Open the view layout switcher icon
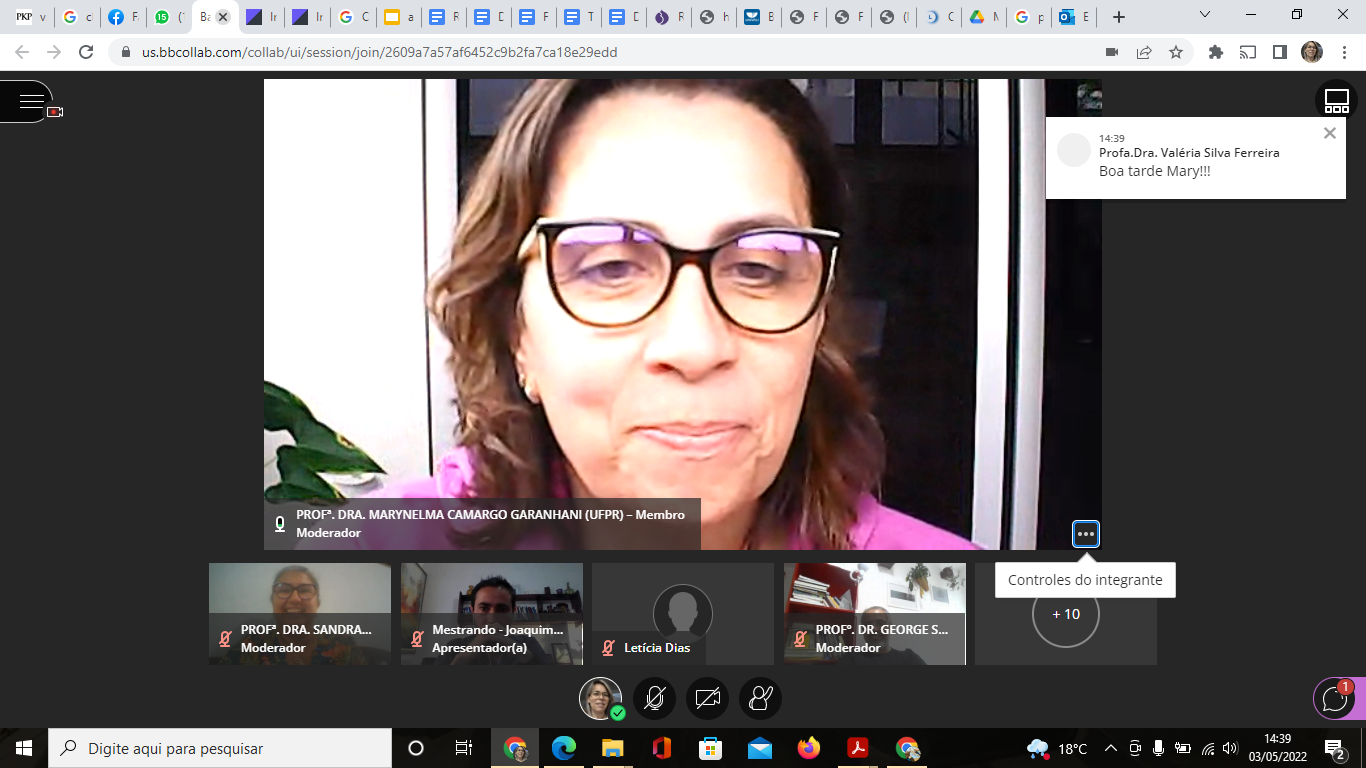The image size is (1366, 768). click(x=1337, y=101)
